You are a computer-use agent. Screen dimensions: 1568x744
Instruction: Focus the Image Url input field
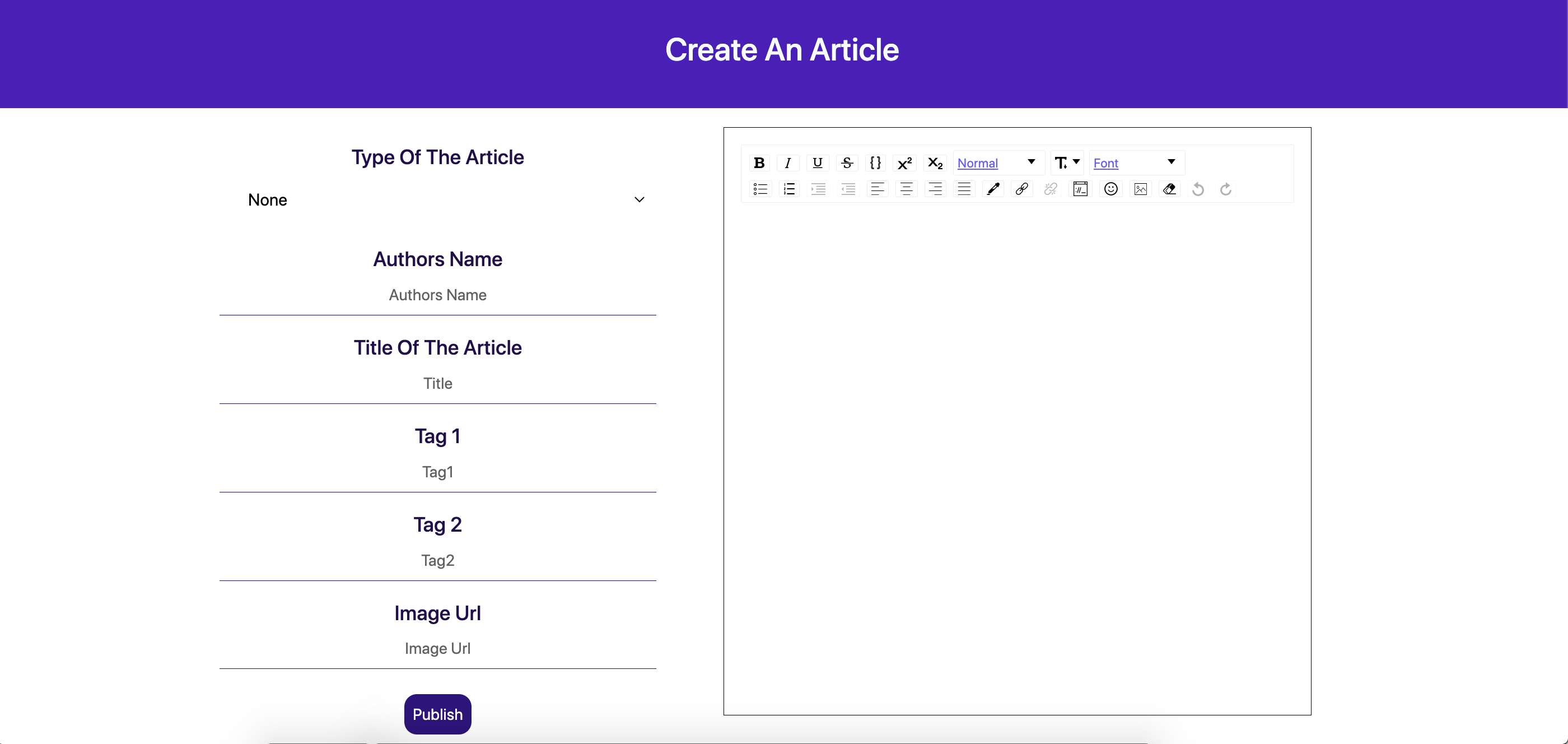438,649
